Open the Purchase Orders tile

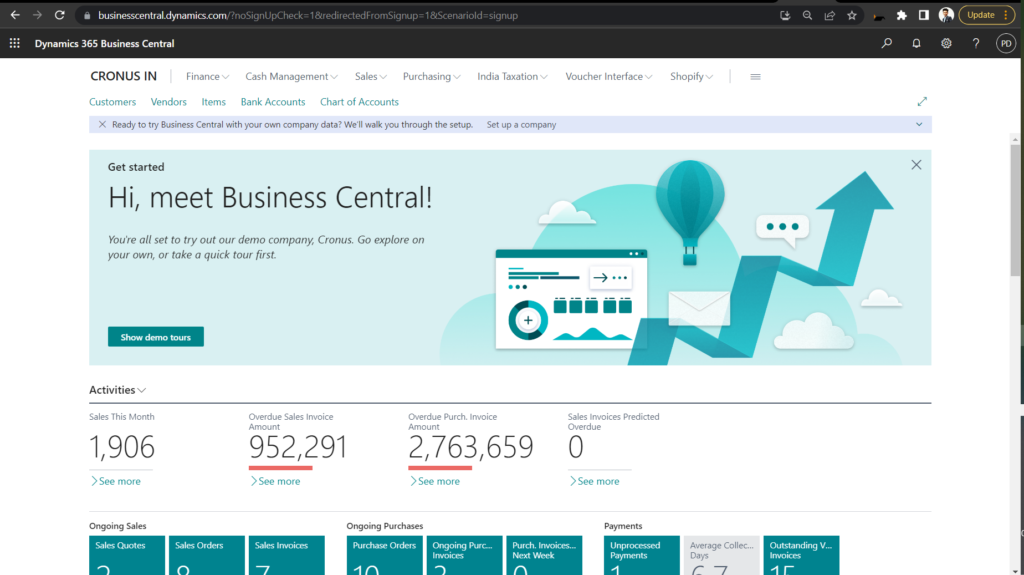click(384, 555)
